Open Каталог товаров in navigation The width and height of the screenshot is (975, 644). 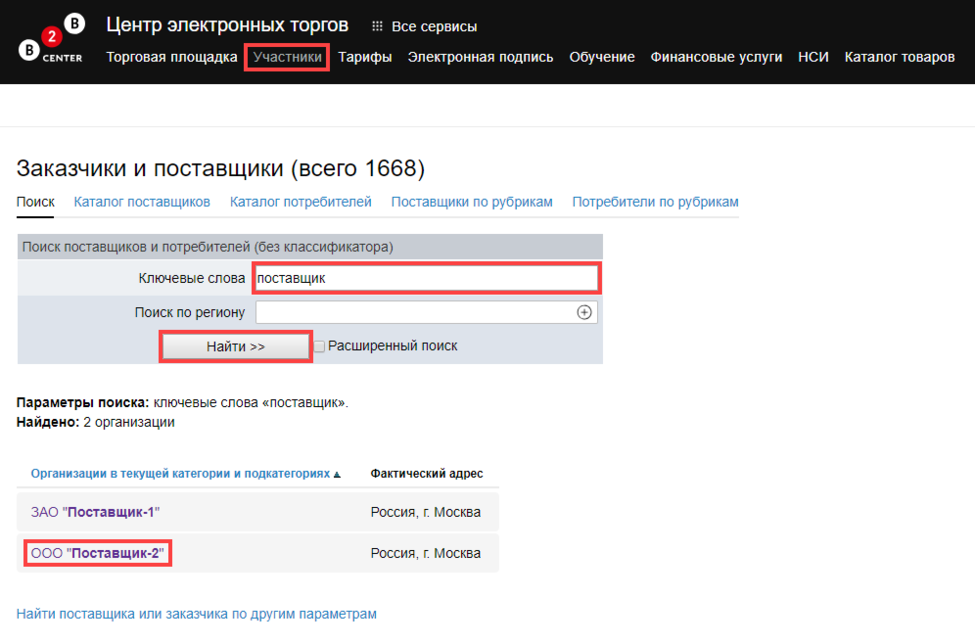899,57
